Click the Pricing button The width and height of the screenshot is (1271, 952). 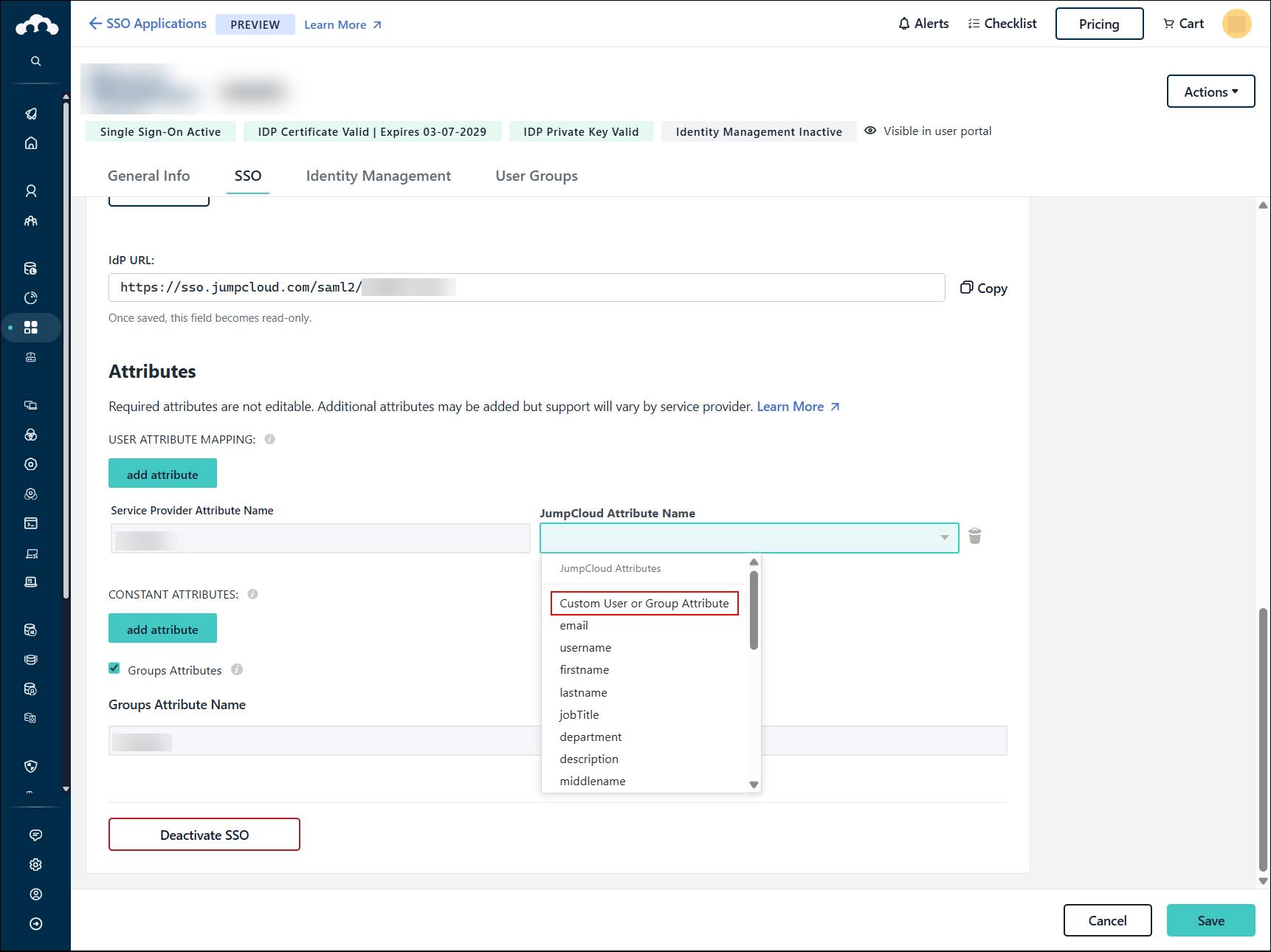(x=1099, y=24)
